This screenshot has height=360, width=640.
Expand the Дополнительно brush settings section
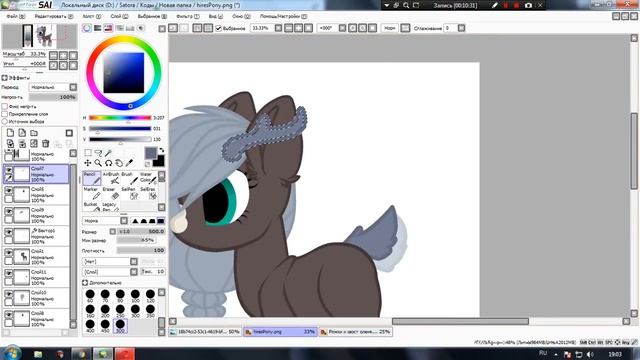[85, 282]
